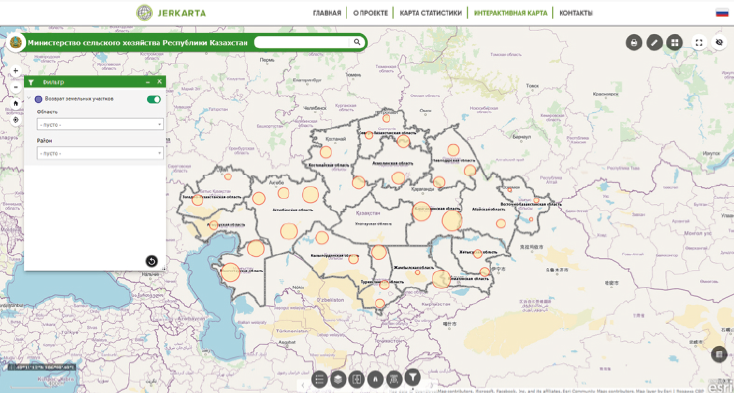This screenshot has width=734, height=393.
Task: Collapse the Возврат земельных участков filter section
Action: coord(29,99)
